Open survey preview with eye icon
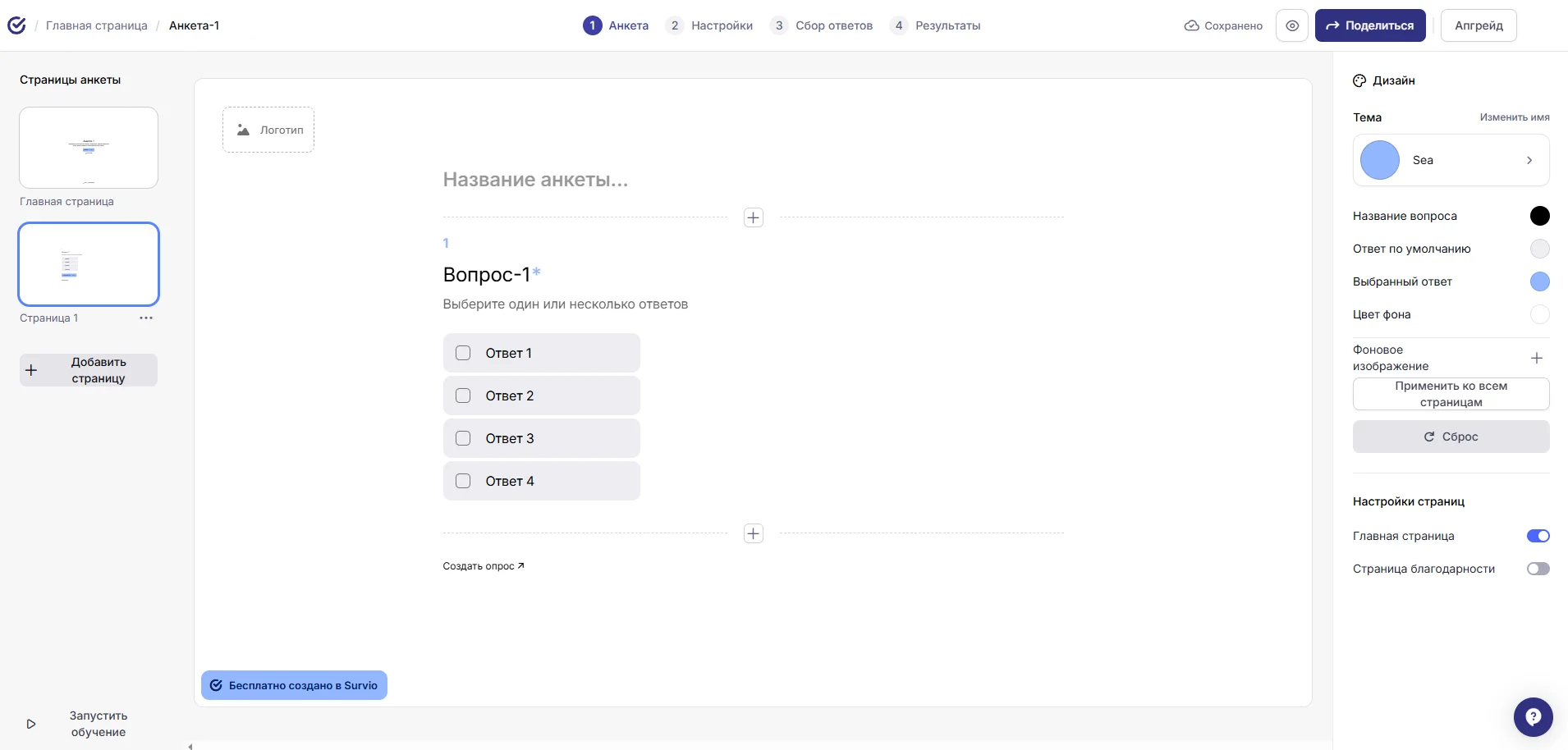Viewport: 1568px width, 750px height. pos(1291,25)
